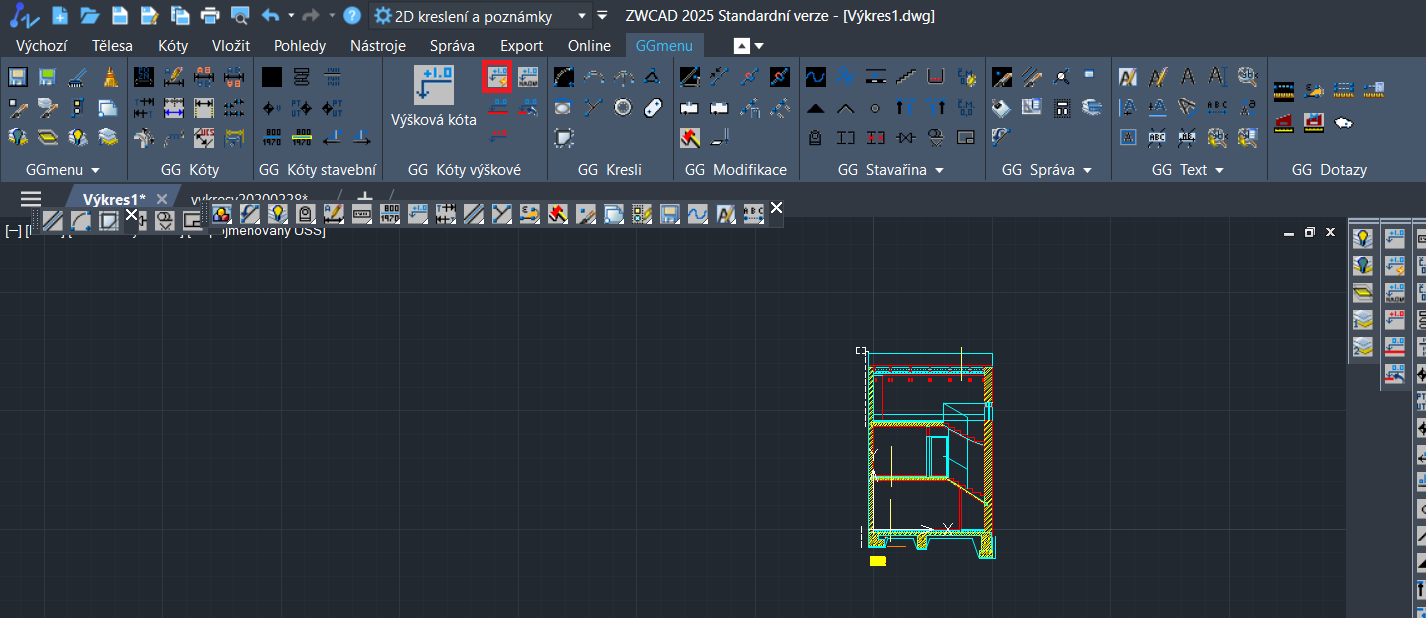
Task: Toggle ribbon minimize with the white arrow button
Action: point(741,46)
